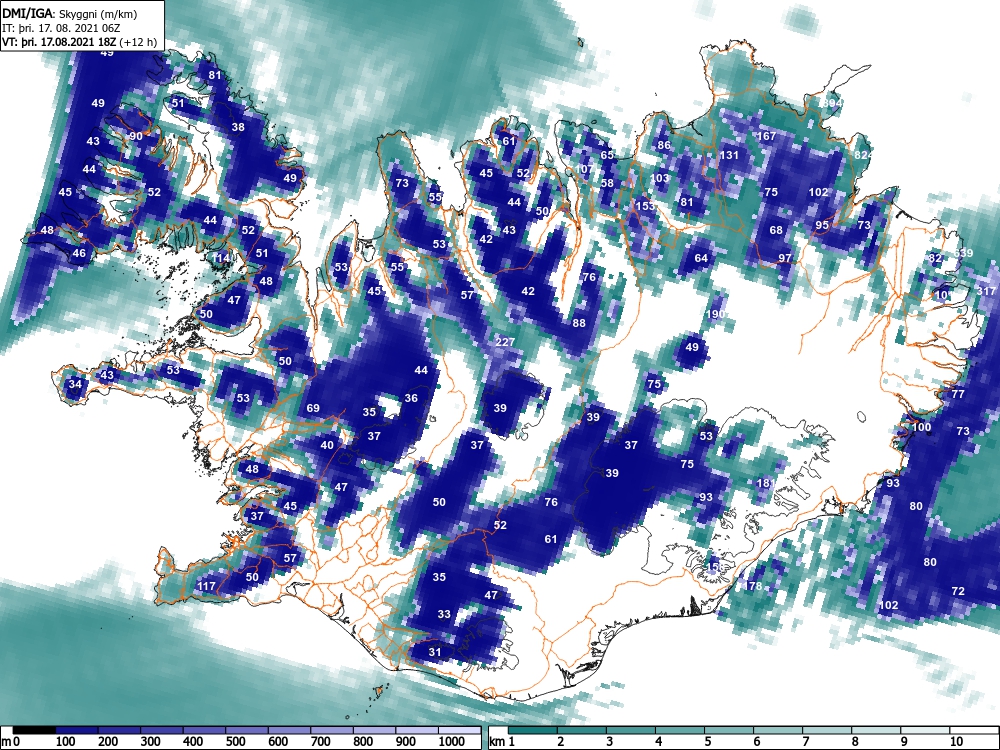Screen dimensions: 1000x750
Task: Click the visibility value 227 on the map
Action: pos(504,342)
